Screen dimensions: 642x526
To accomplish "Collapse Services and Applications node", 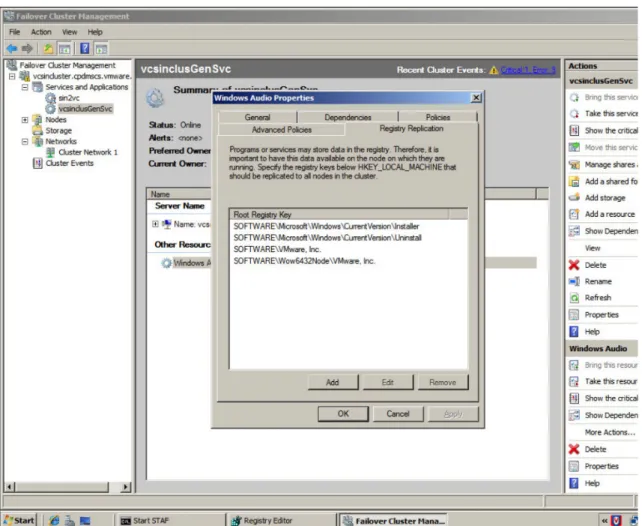I will pos(25,87).
